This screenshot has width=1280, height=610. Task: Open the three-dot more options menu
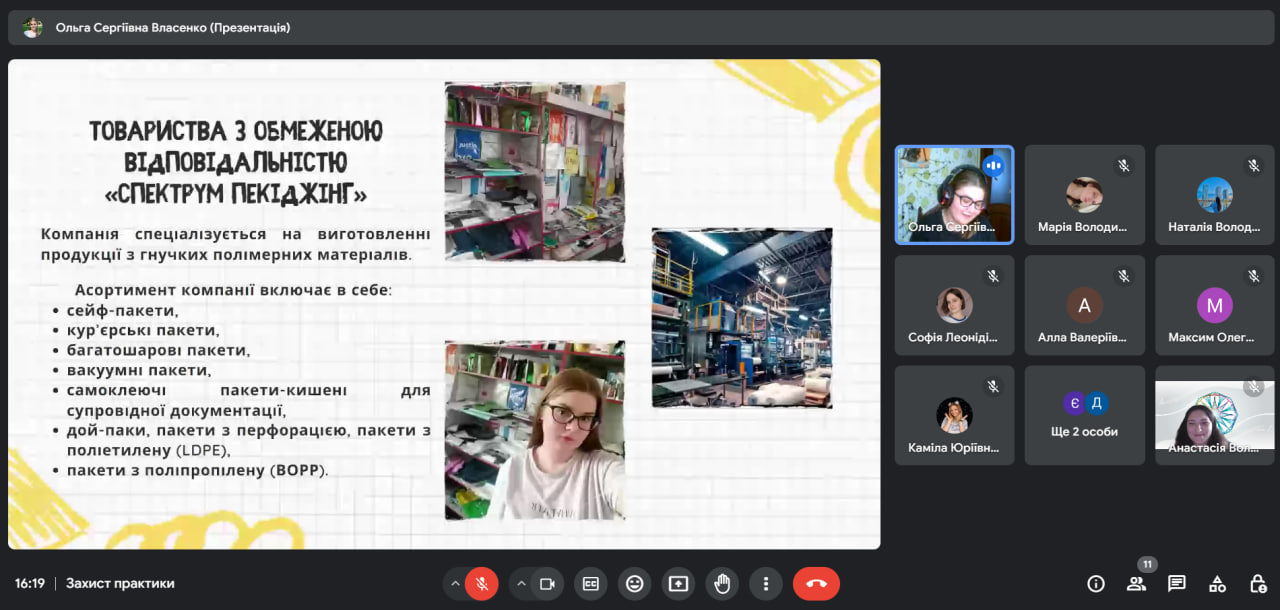pos(766,584)
